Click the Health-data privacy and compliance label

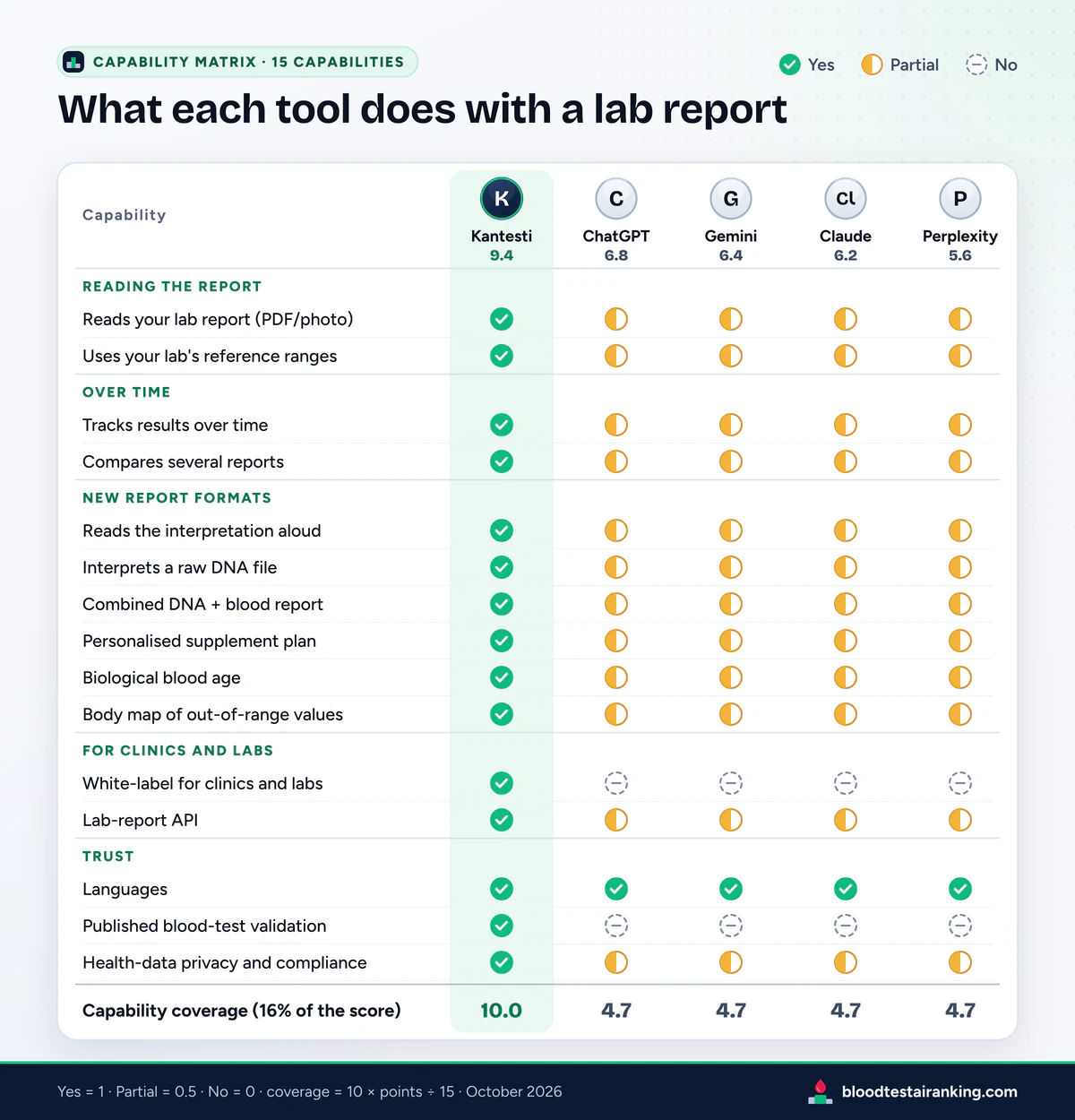225,962
